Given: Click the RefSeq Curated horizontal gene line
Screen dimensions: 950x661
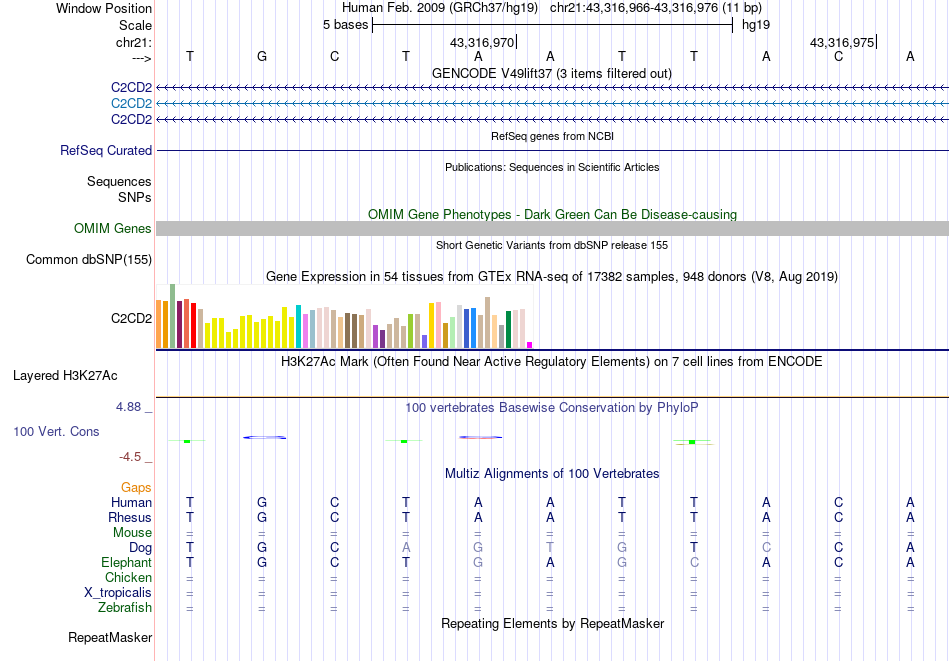Looking at the screenshot, I should (552, 150).
